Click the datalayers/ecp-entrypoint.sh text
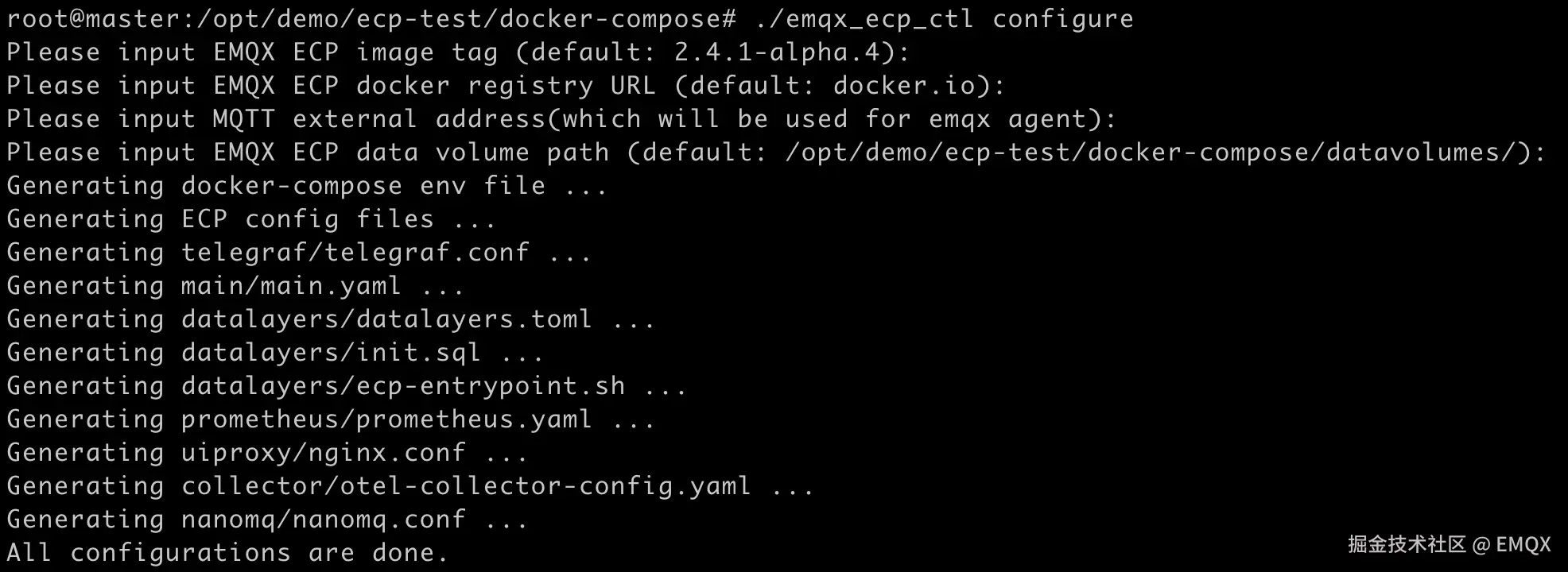The image size is (1568, 572). (402, 386)
